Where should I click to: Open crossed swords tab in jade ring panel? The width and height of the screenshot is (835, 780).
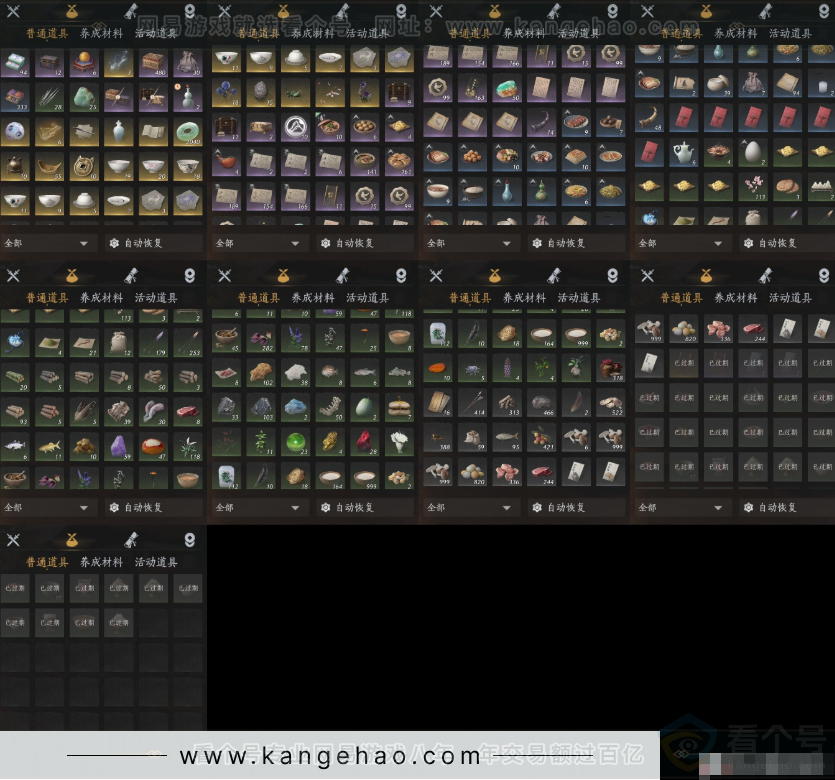click(13, 11)
